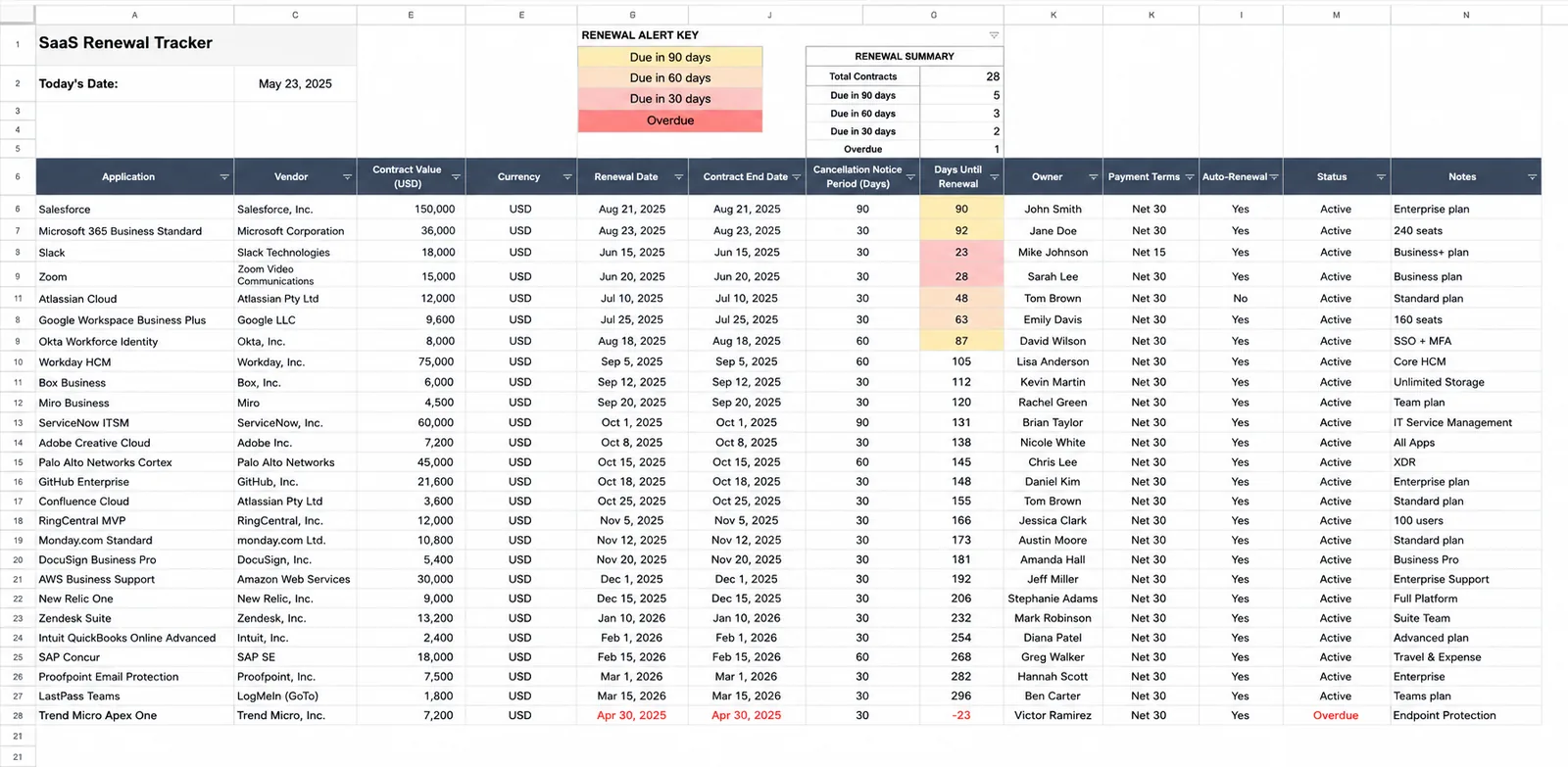The height and width of the screenshot is (767, 1568).
Task: Select the column M header
Action: [1336, 15]
